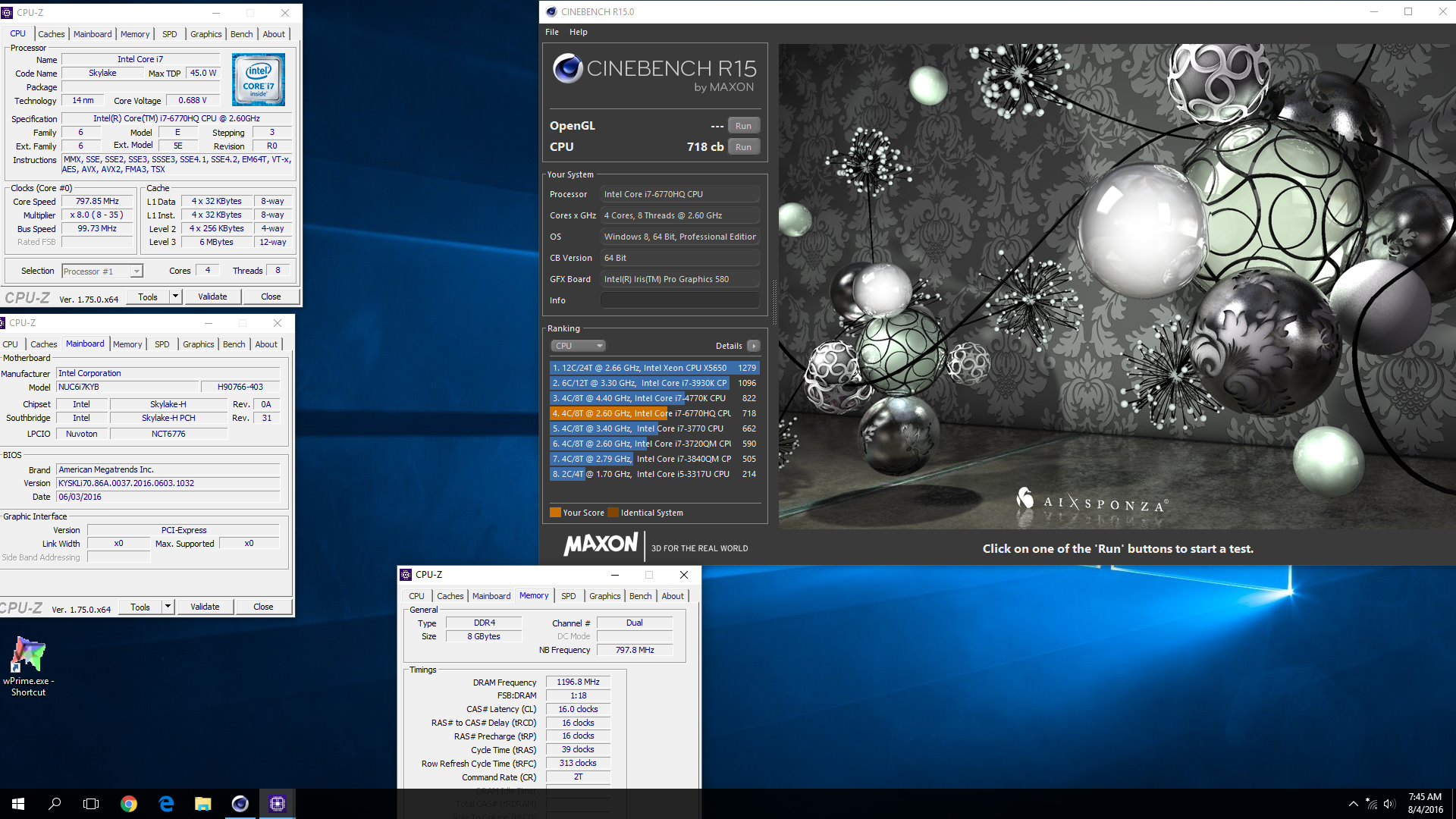The width and height of the screenshot is (1456, 819).
Task: Switch to Caches tab in top CPU-Z
Action: point(51,34)
